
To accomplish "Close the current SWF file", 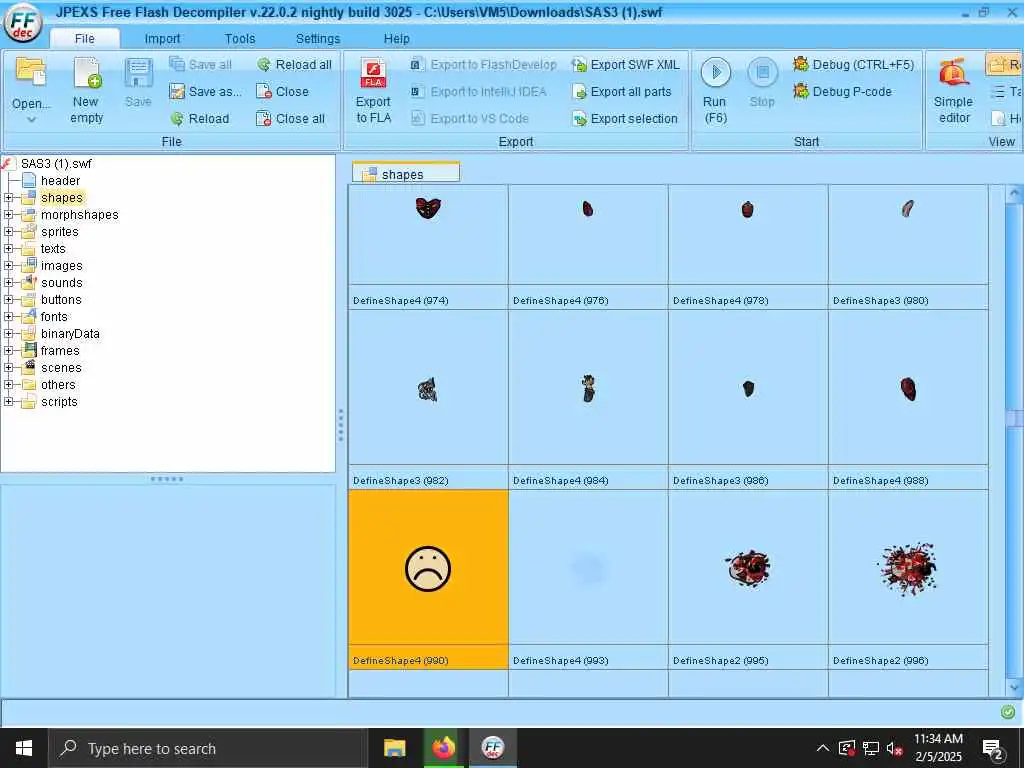I will 282,91.
